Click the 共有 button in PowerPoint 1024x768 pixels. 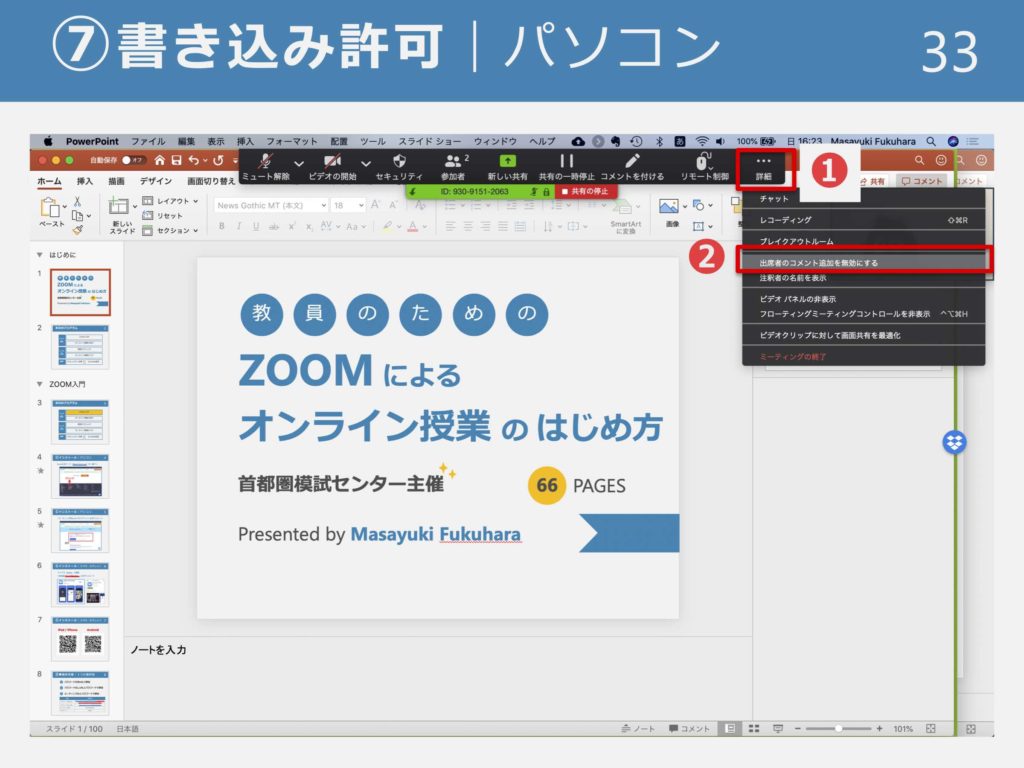tap(872, 181)
